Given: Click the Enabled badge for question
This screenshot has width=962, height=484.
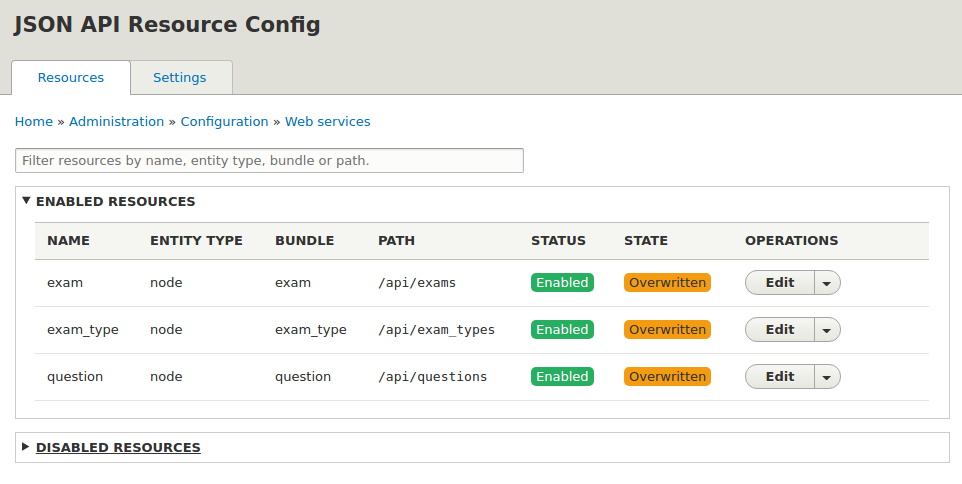Looking at the screenshot, I should click(x=562, y=377).
